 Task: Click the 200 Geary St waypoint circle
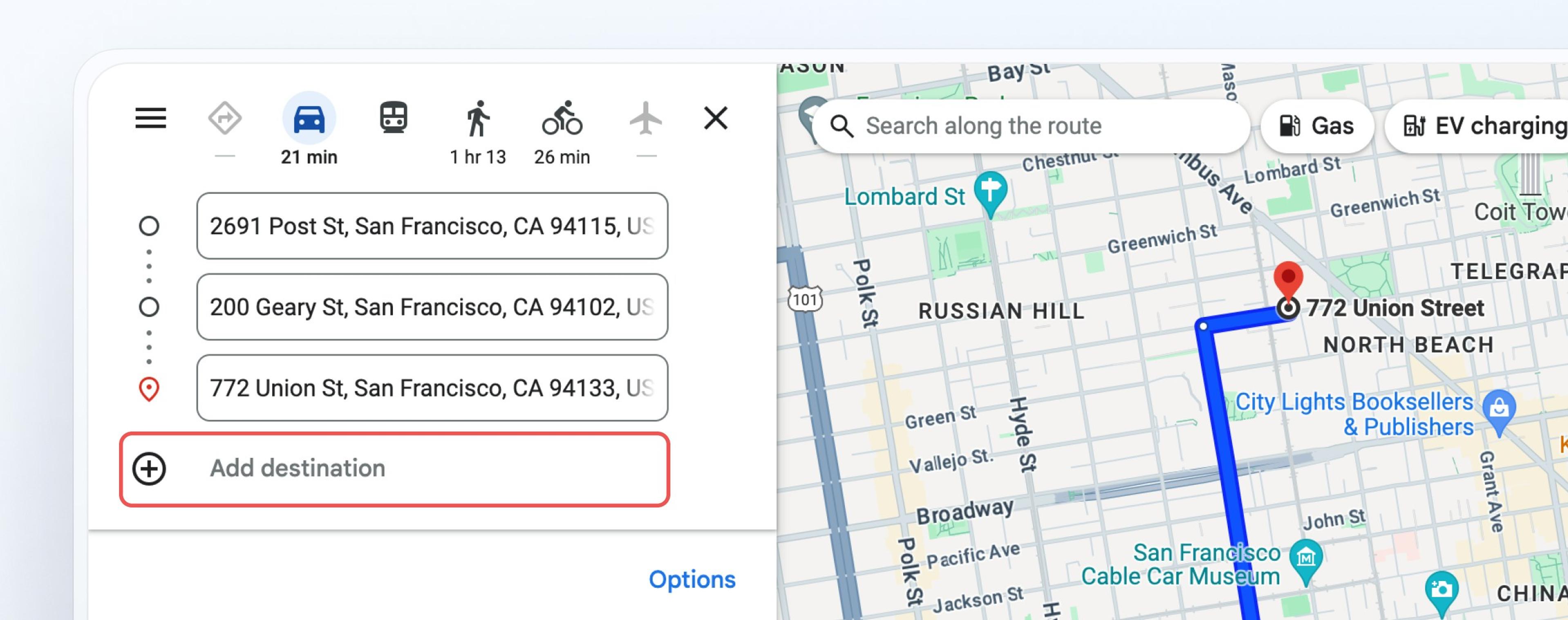click(x=150, y=307)
